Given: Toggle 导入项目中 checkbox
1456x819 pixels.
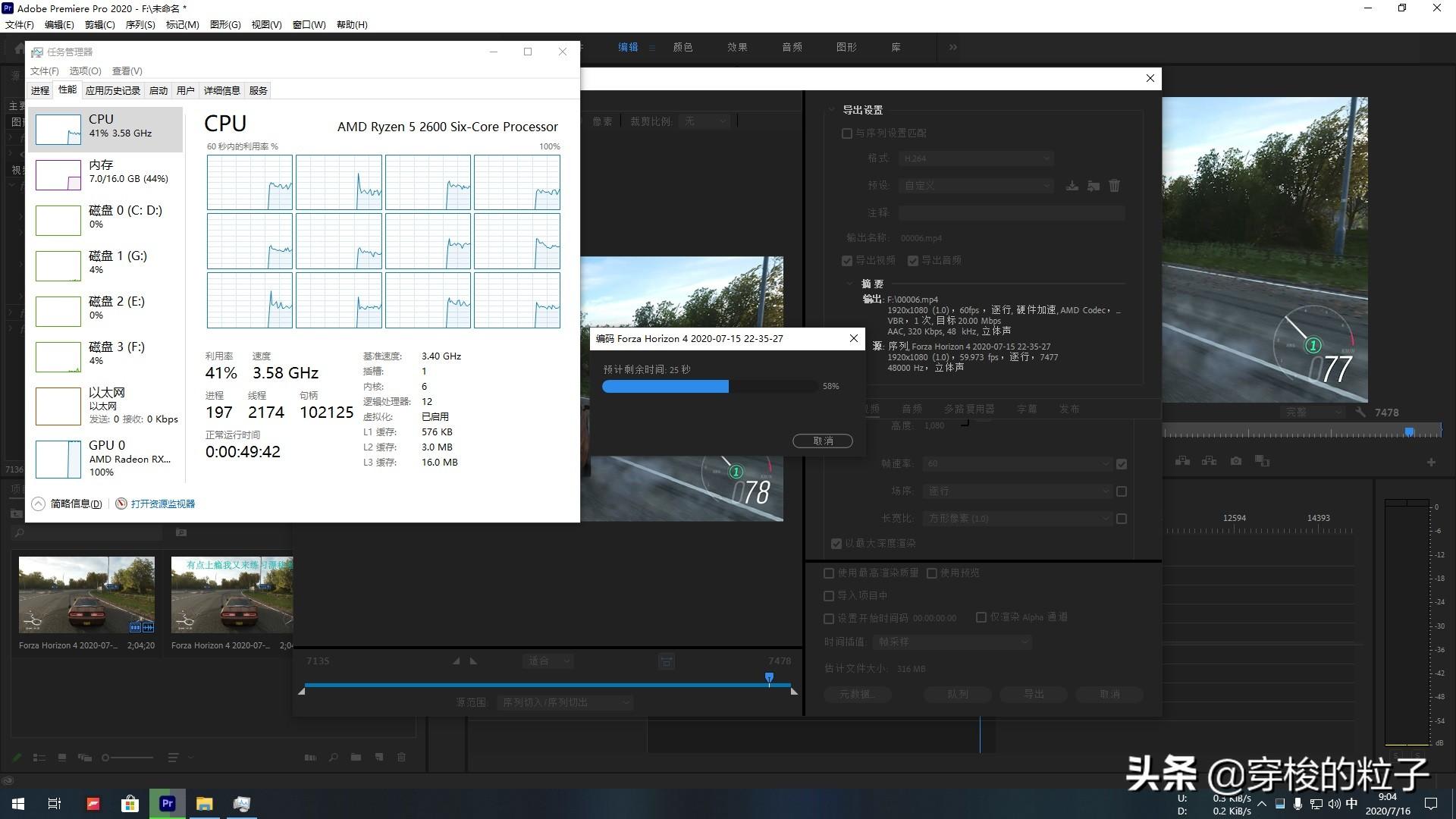Looking at the screenshot, I should (x=829, y=596).
